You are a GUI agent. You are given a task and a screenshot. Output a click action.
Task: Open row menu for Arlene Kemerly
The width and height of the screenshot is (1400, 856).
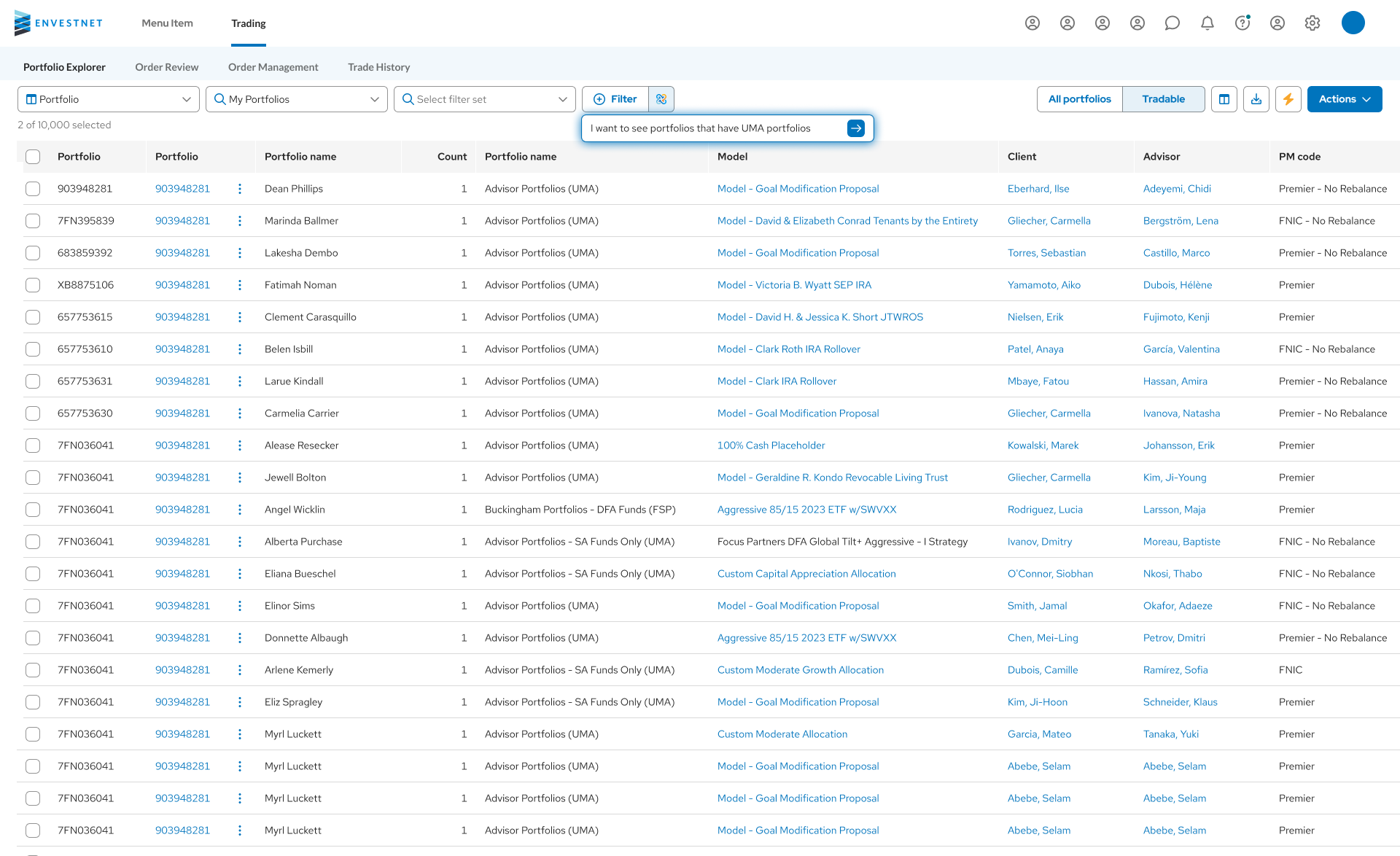pos(240,670)
